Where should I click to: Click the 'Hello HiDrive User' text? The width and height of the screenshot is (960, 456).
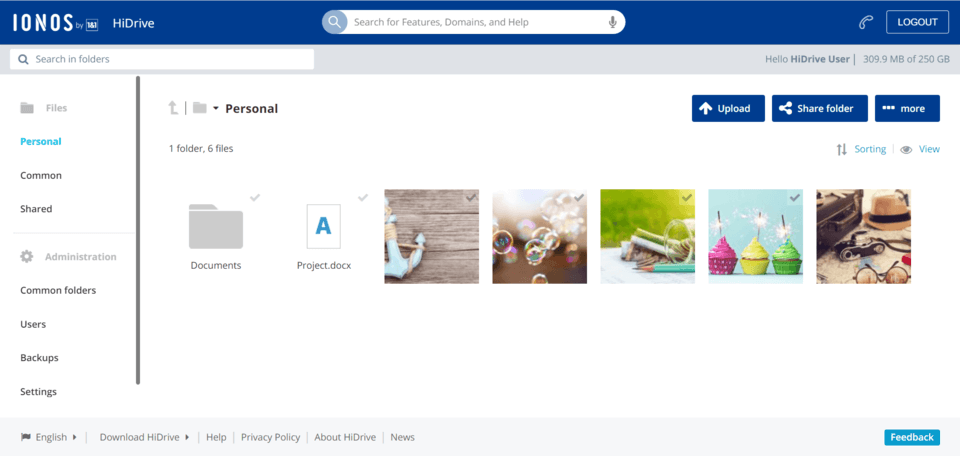[808, 59]
